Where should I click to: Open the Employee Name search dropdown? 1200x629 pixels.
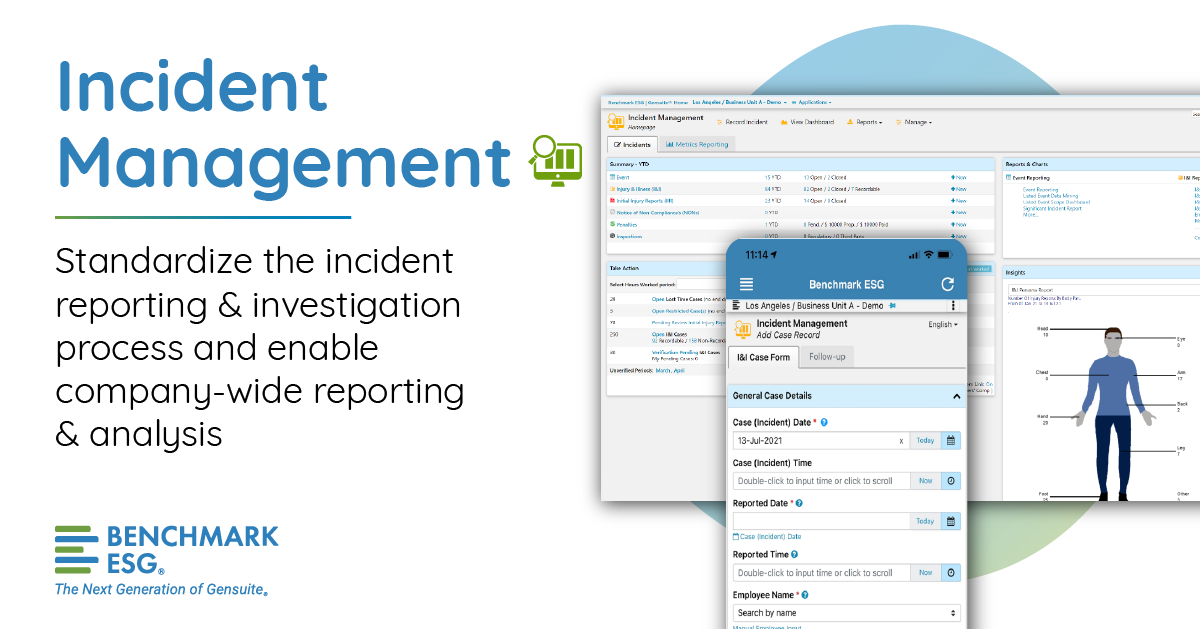(845, 615)
